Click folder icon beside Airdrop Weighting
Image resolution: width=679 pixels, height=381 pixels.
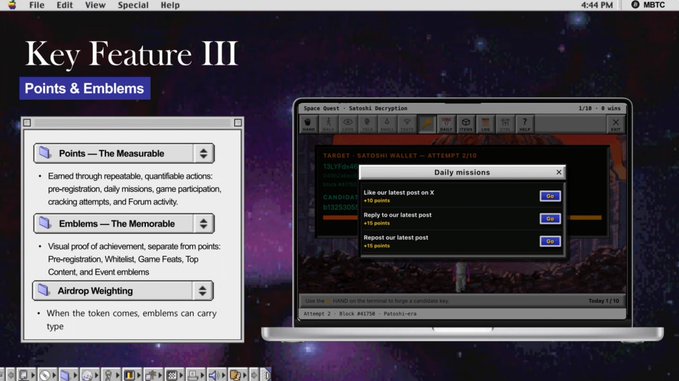tap(44, 290)
